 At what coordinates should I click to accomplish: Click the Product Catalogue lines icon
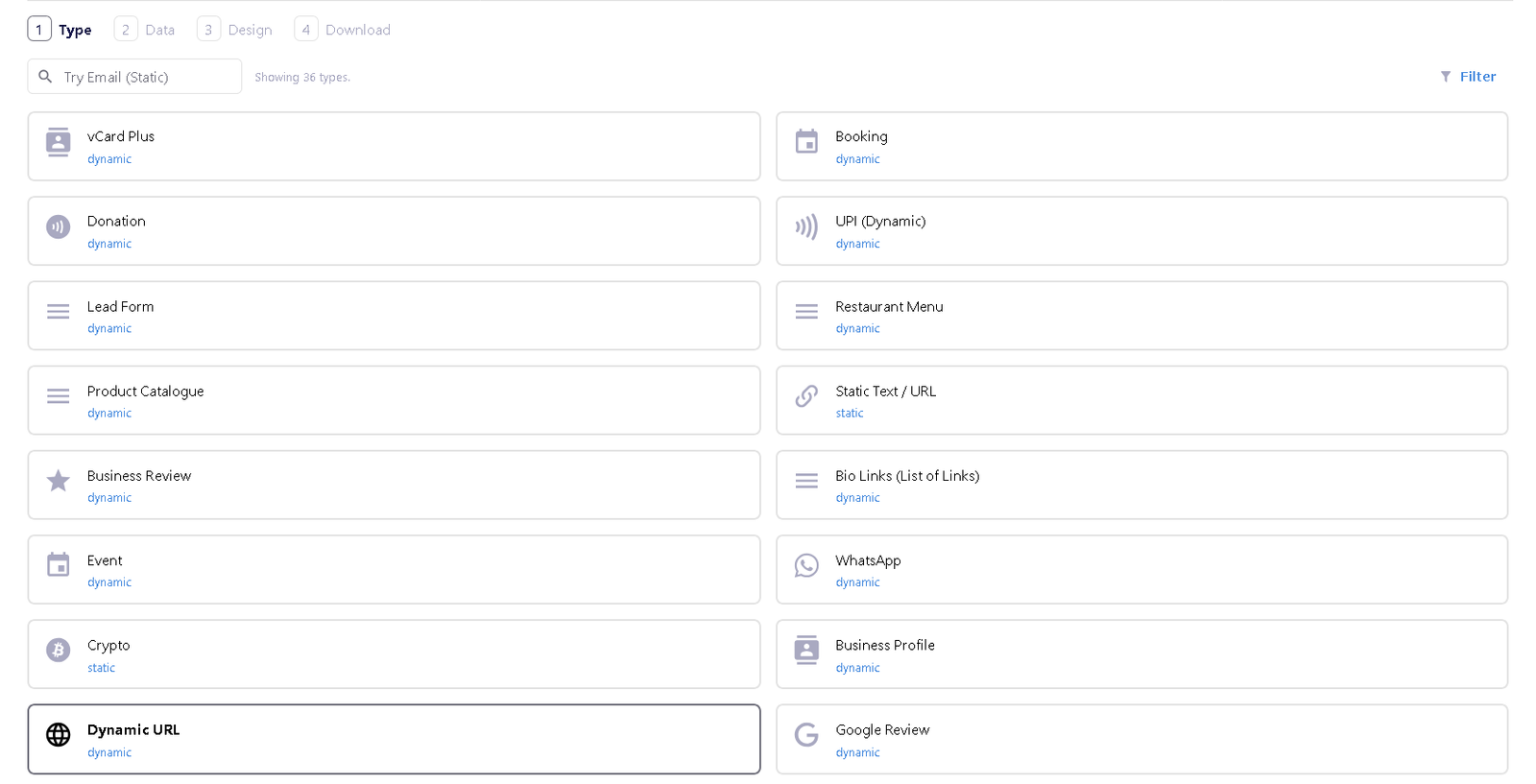58,396
